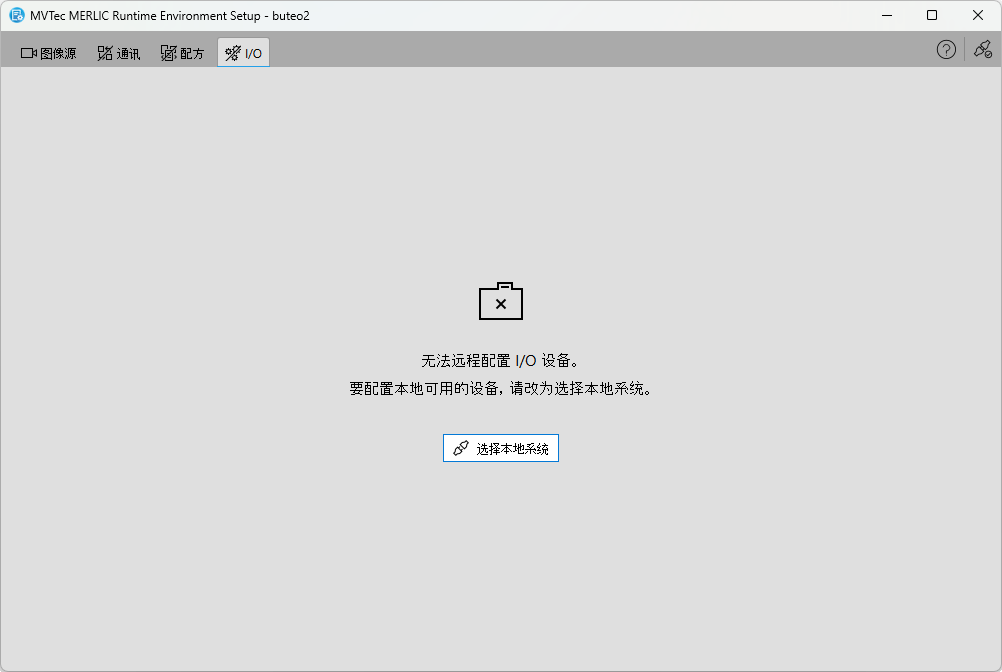Click the message about configuring local devices

tap(500, 388)
